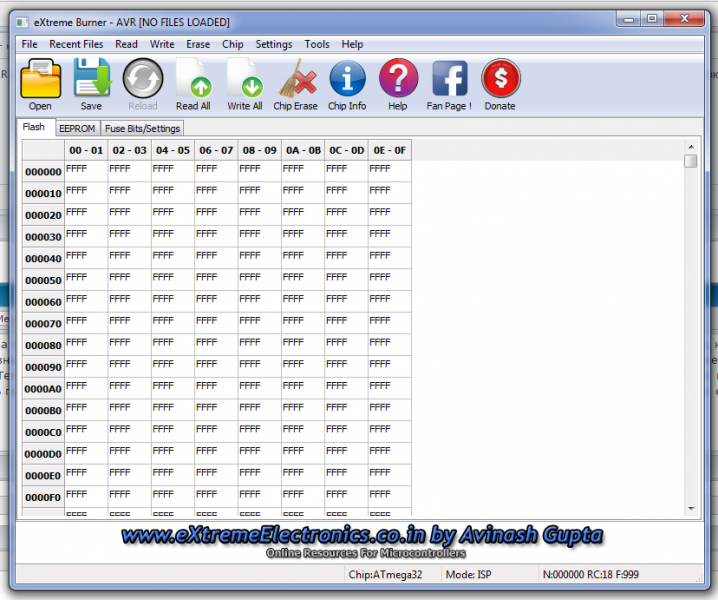Open the Settings menu

(x=273, y=44)
